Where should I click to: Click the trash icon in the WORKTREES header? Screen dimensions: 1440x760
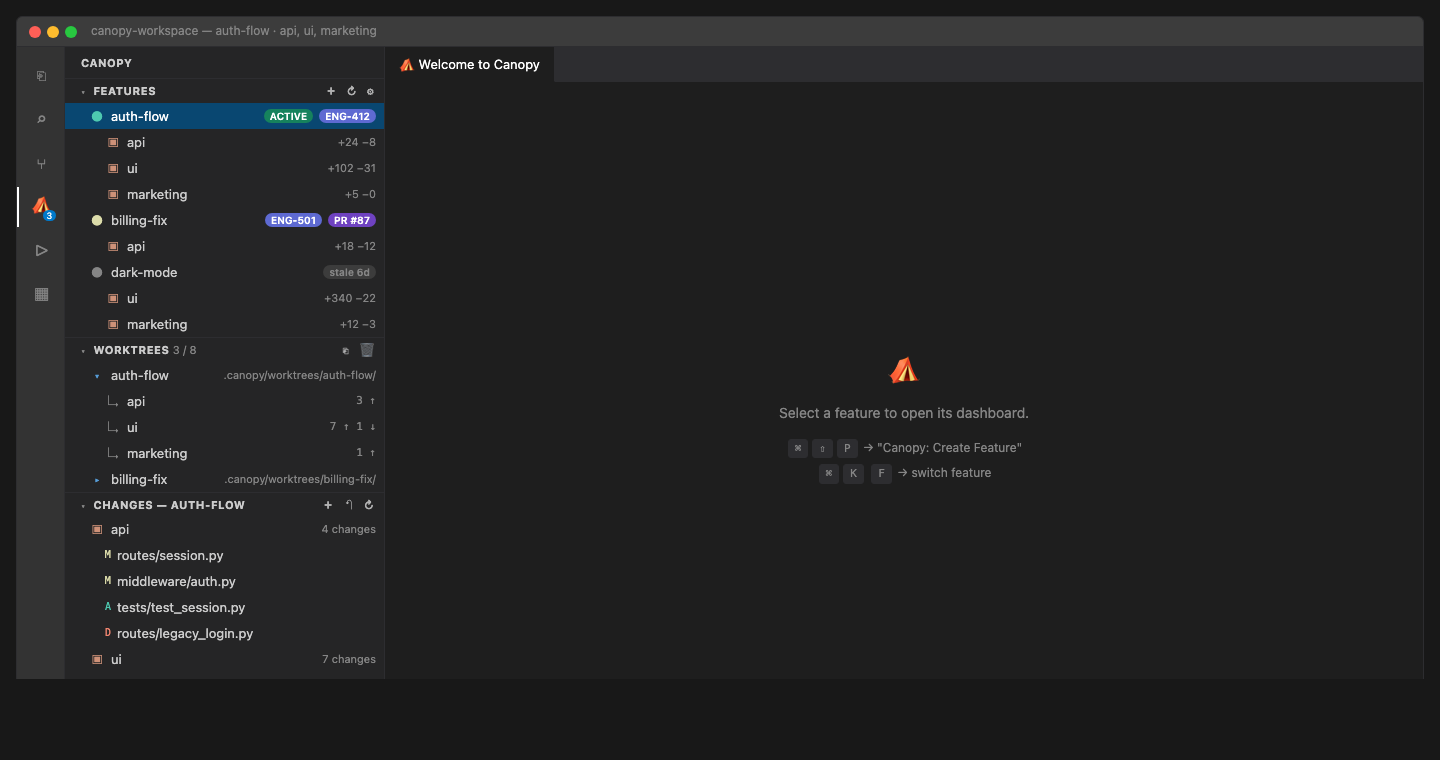coord(366,350)
